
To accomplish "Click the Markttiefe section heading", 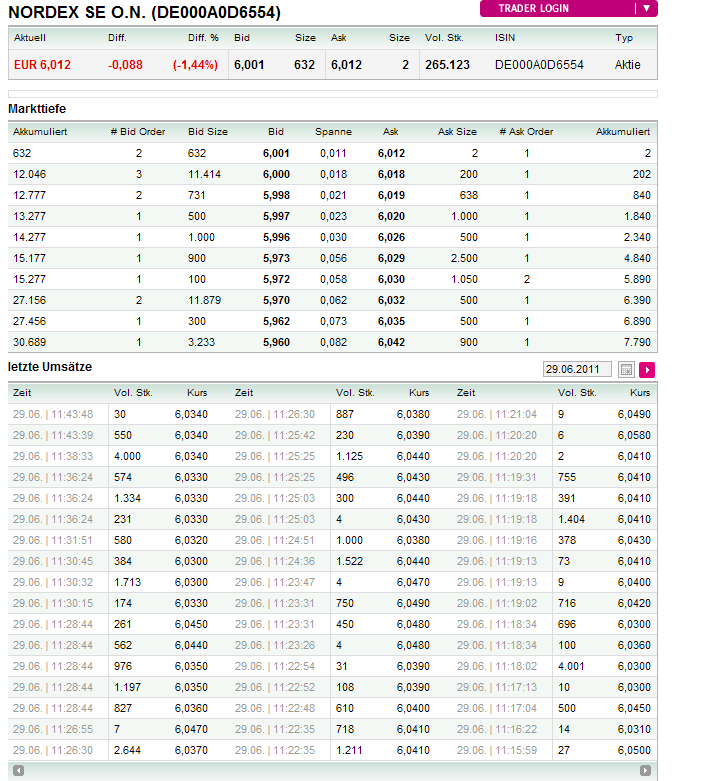I will click(37, 109).
